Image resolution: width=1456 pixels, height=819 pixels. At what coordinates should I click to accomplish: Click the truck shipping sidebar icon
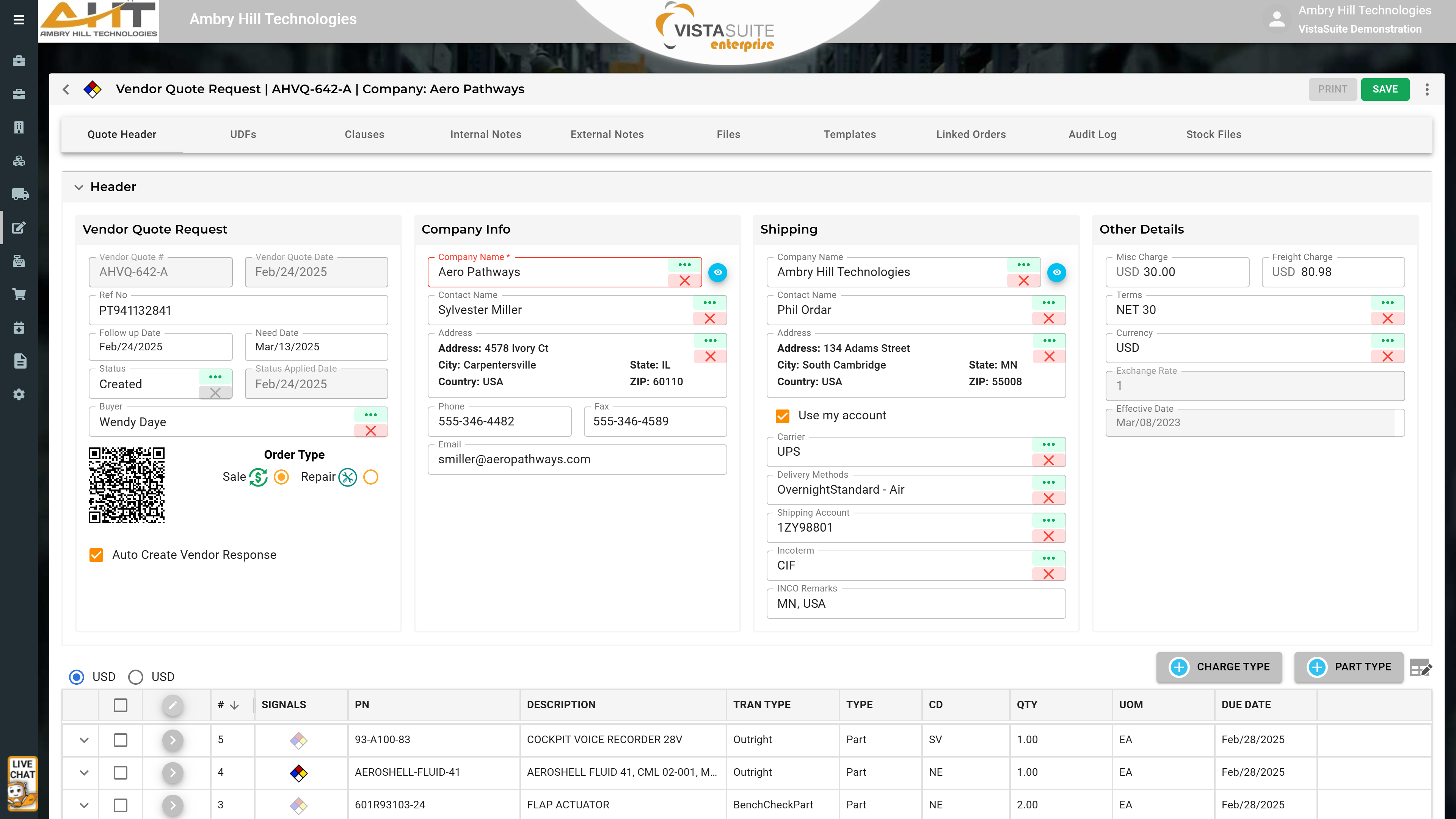click(20, 195)
